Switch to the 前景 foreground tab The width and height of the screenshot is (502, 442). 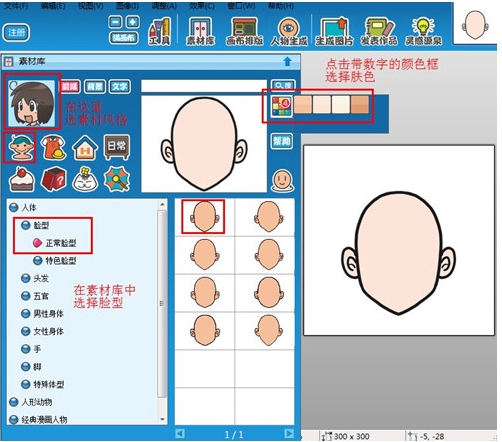point(70,87)
